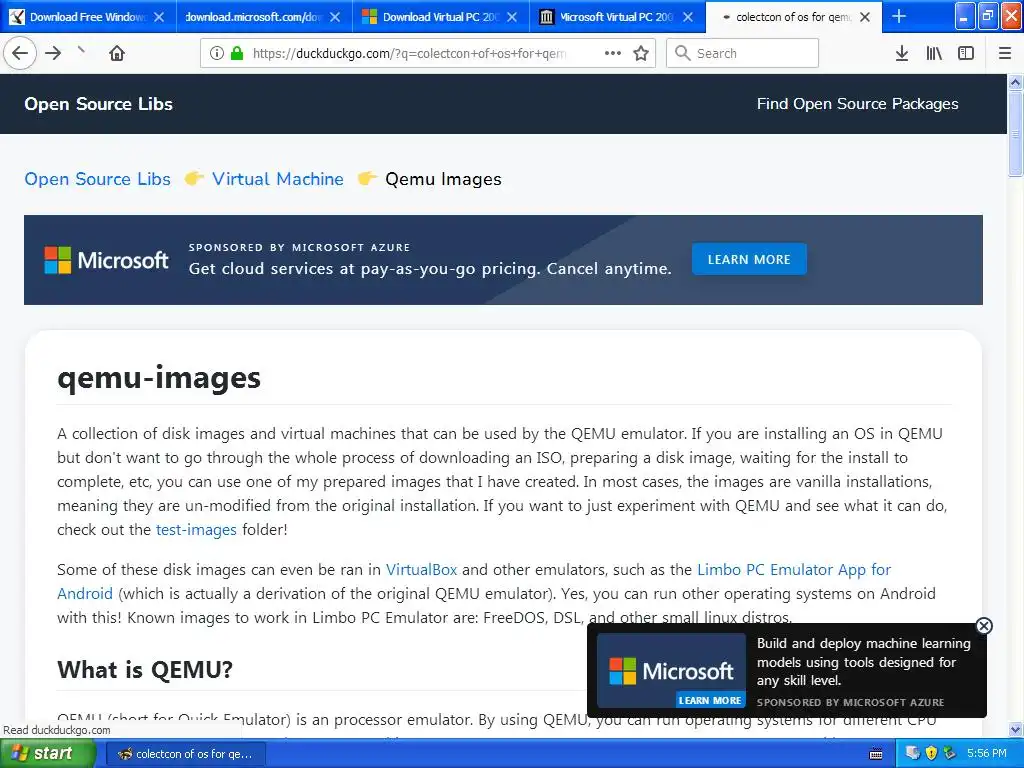Click the vertical scrollbar thumb
Viewport: 1024px width, 768px height.
pyautogui.click(x=1015, y=134)
